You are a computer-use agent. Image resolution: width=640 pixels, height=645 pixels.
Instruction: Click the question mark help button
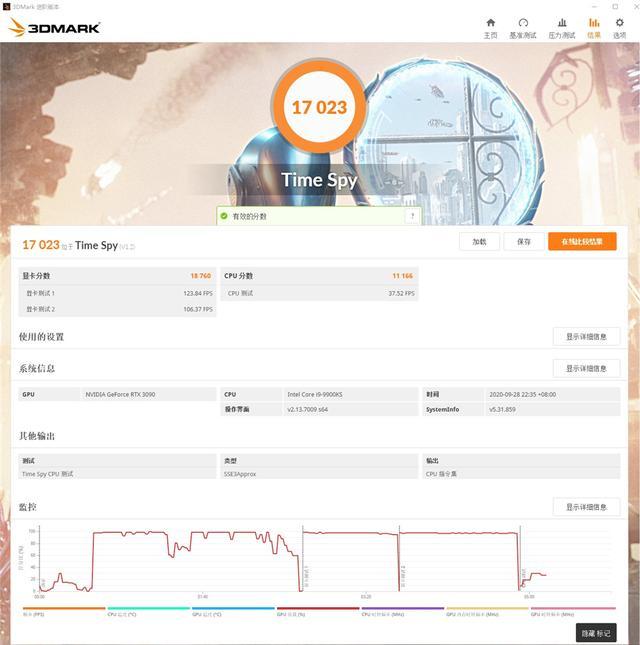pyautogui.click(x=412, y=216)
